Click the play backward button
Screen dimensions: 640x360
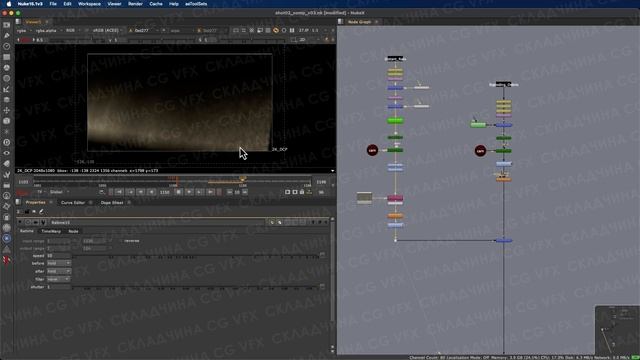click(151, 192)
